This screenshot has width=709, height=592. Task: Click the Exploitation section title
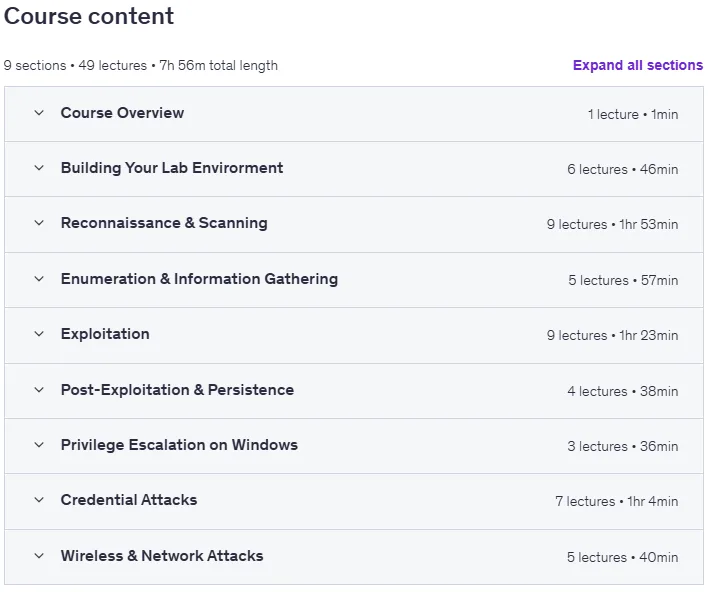105,334
